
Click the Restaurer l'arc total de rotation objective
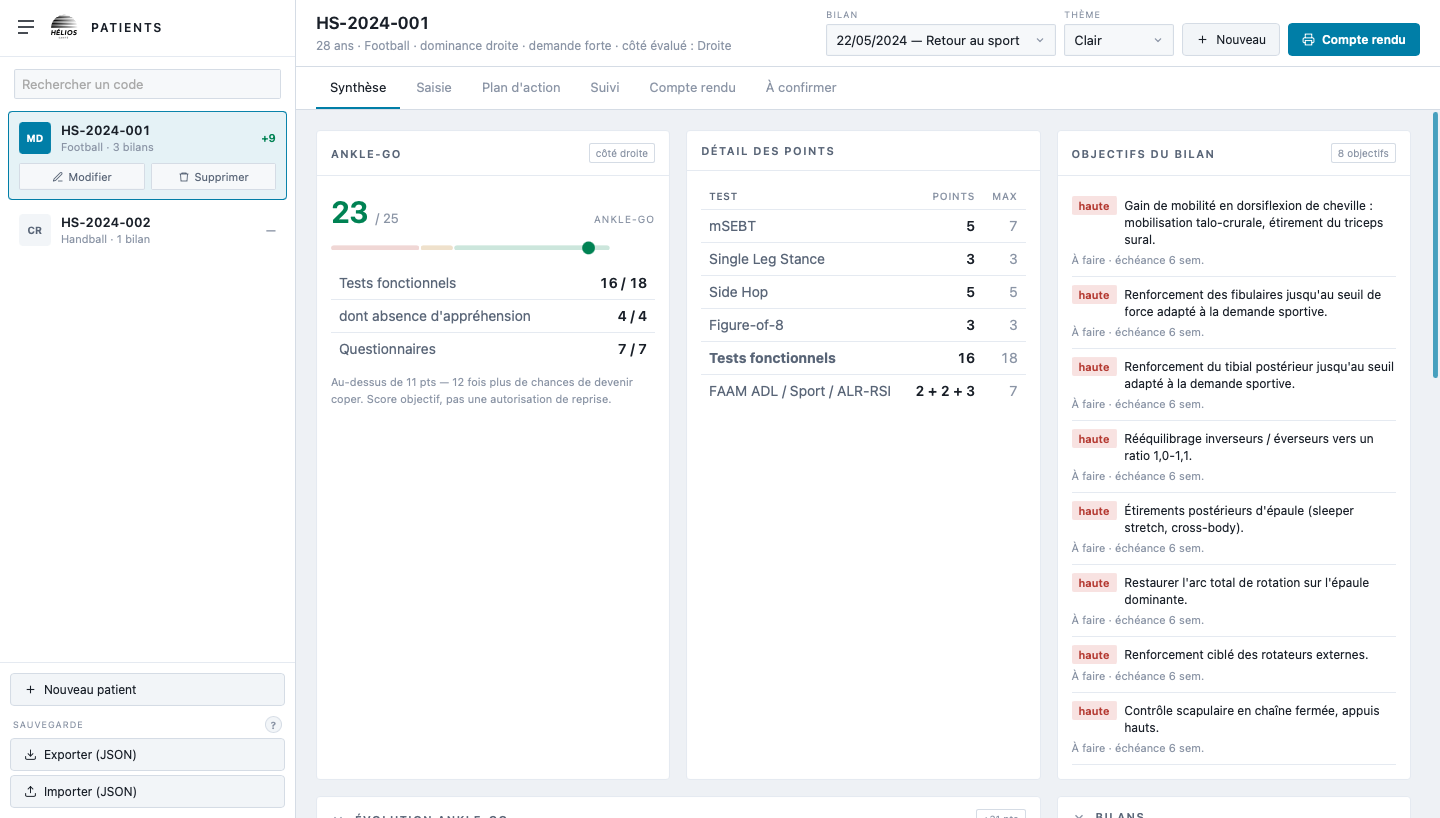point(1233,600)
